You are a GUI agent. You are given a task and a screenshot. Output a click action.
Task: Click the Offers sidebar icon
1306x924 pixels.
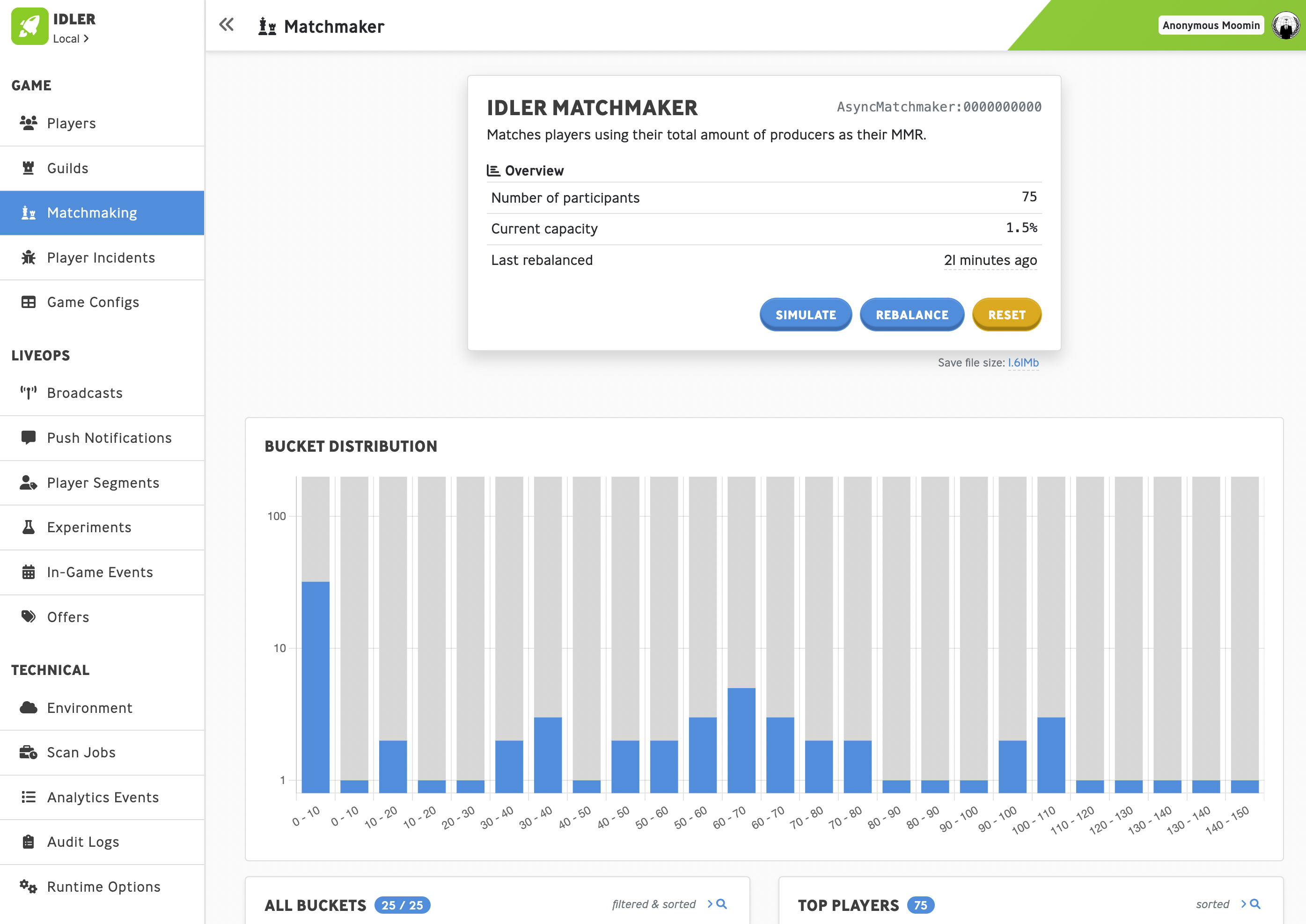28,617
